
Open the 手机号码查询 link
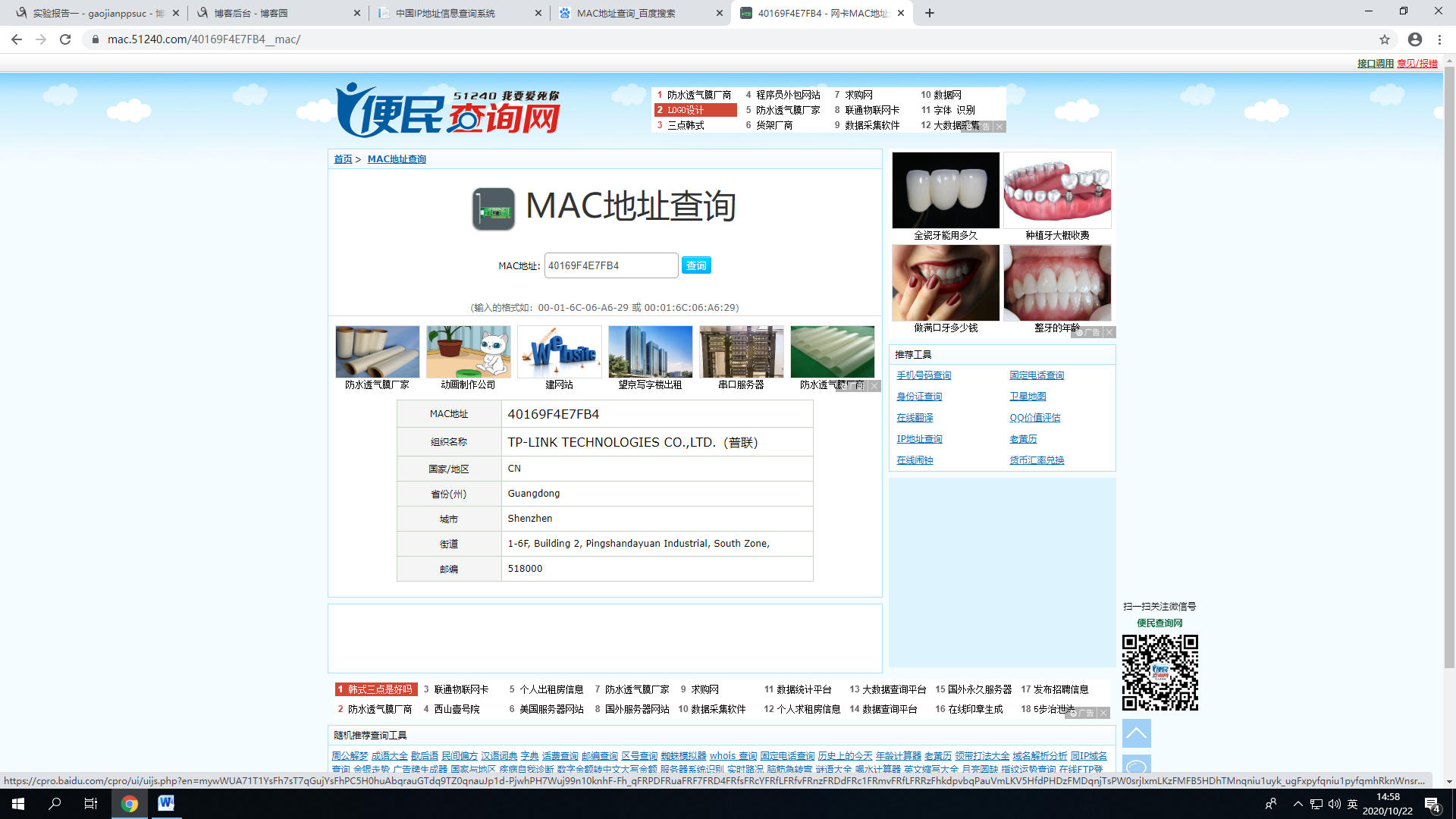click(x=923, y=375)
